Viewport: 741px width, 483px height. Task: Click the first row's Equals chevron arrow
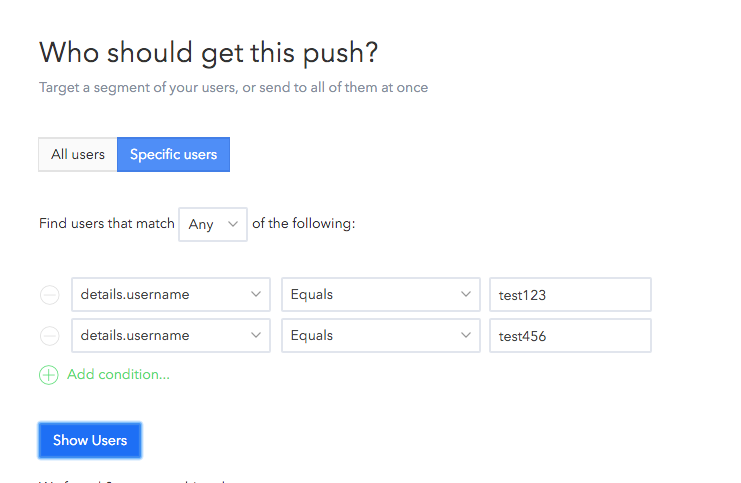[466, 295]
